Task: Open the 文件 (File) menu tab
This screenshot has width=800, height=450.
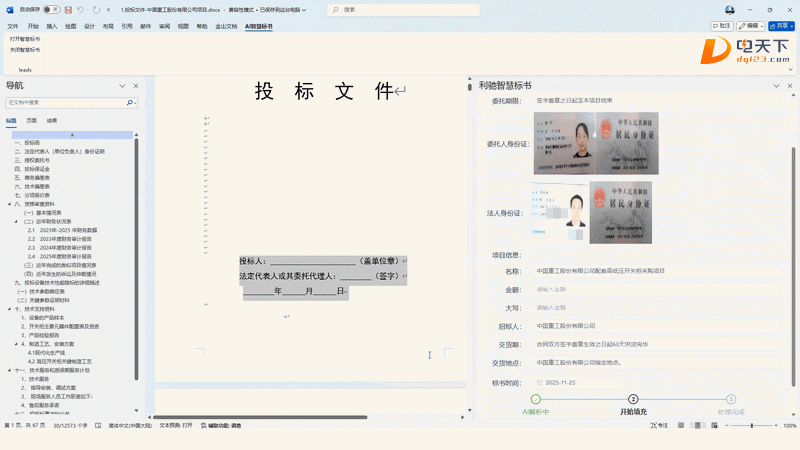Action: (13, 26)
